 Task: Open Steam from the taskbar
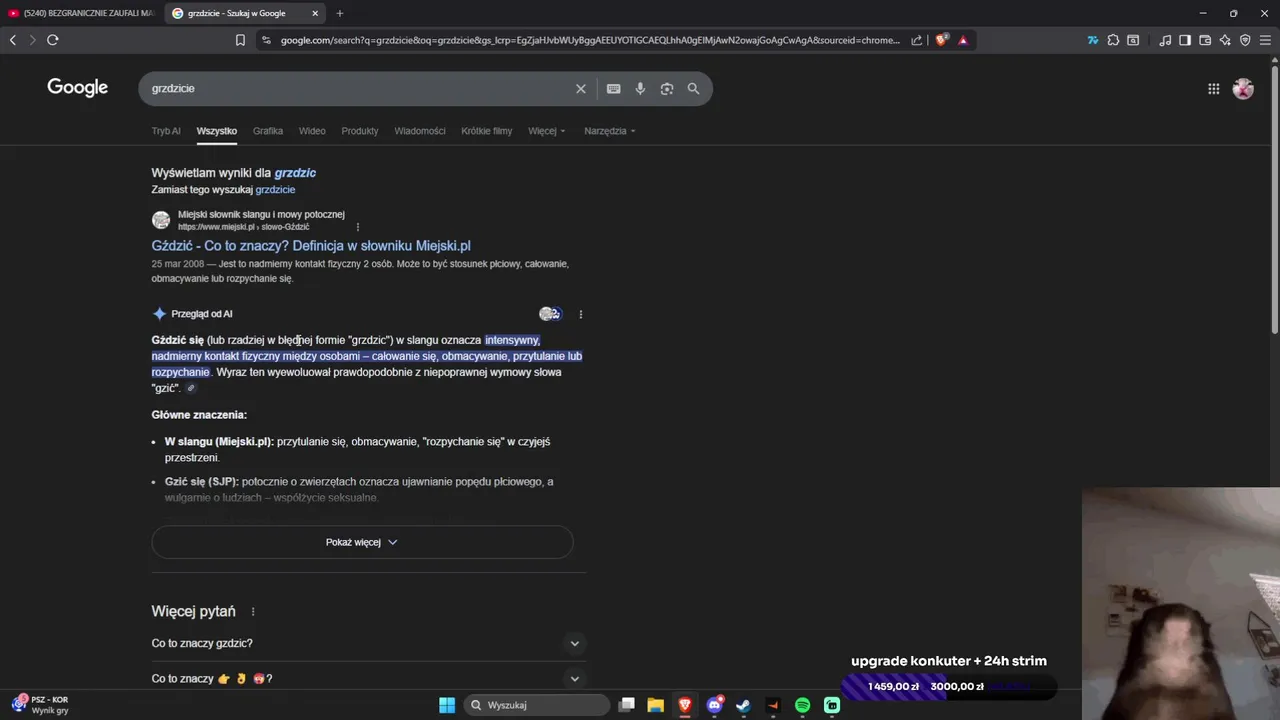[743, 705]
